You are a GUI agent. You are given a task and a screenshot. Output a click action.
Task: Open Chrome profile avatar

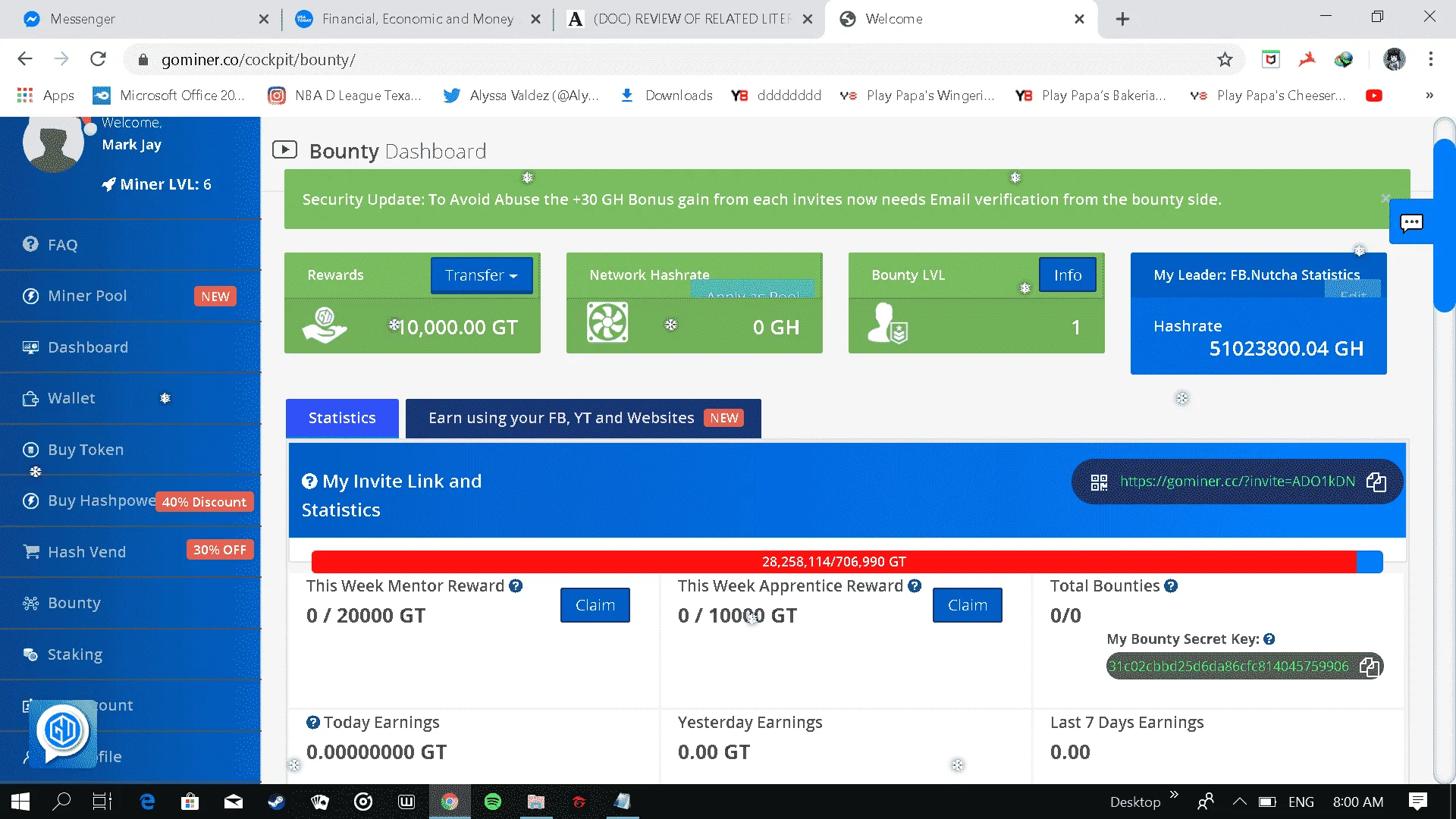point(1394,59)
